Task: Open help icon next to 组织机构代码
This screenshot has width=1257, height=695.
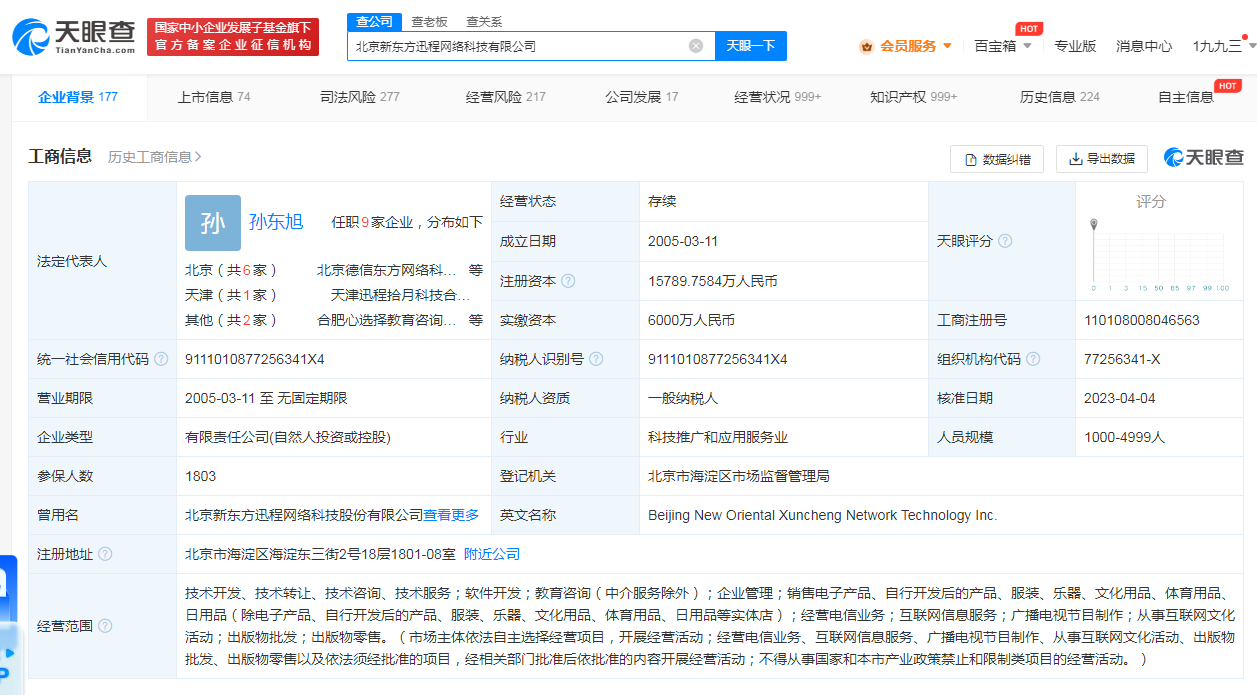Action: pyautogui.click(x=1033, y=359)
